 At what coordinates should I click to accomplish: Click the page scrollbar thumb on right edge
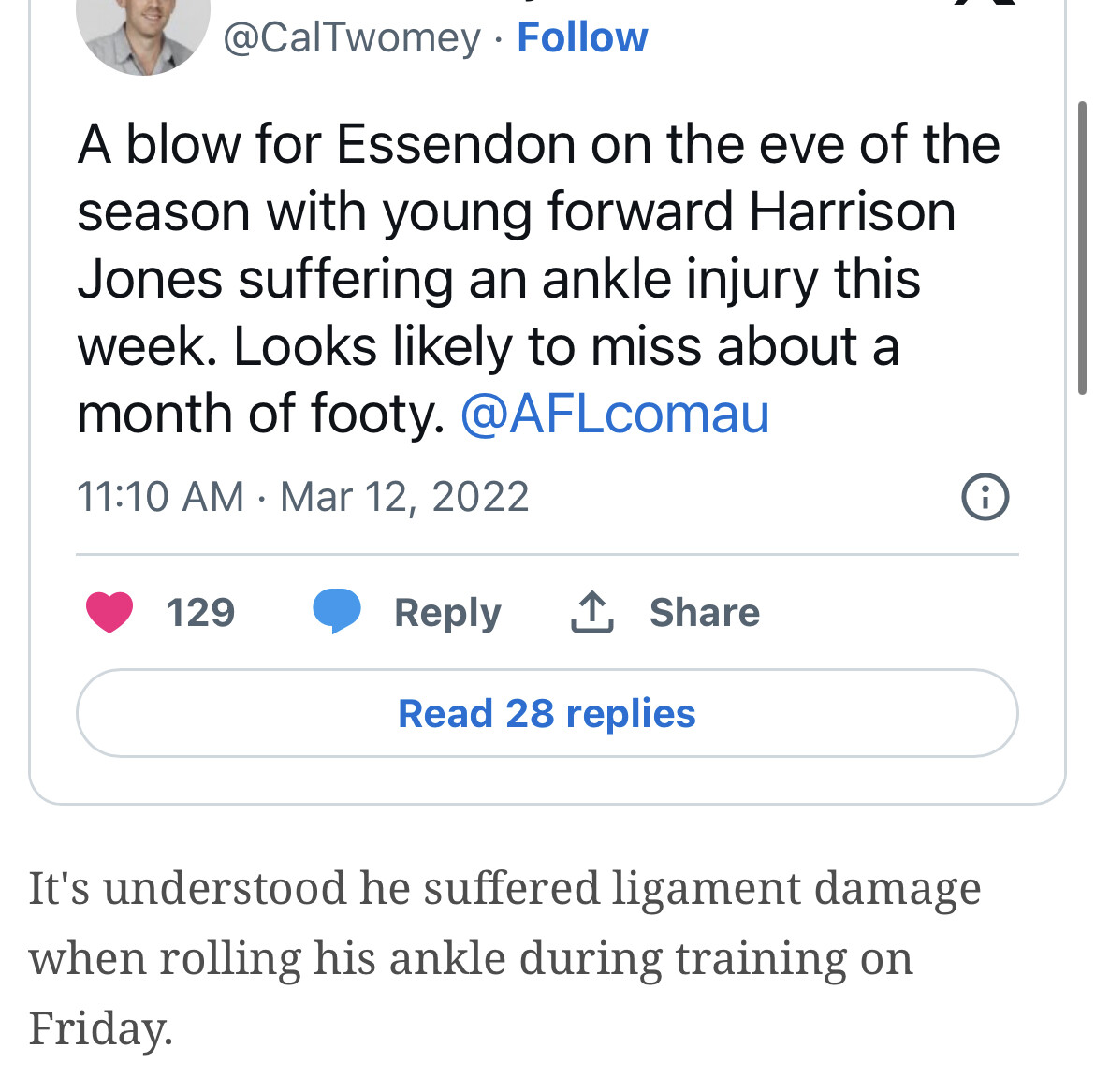(x=1083, y=248)
